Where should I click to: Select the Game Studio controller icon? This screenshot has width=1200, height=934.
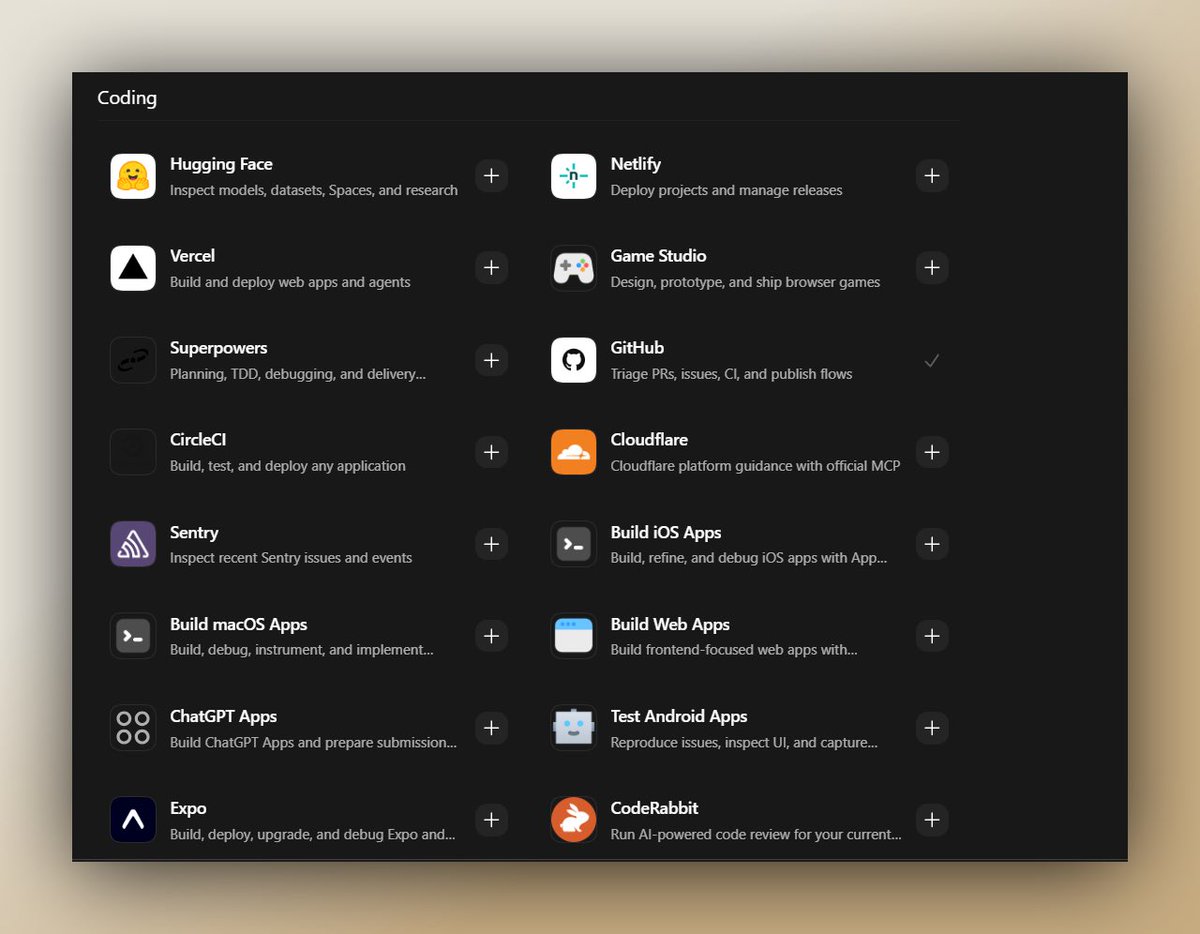pyautogui.click(x=574, y=268)
